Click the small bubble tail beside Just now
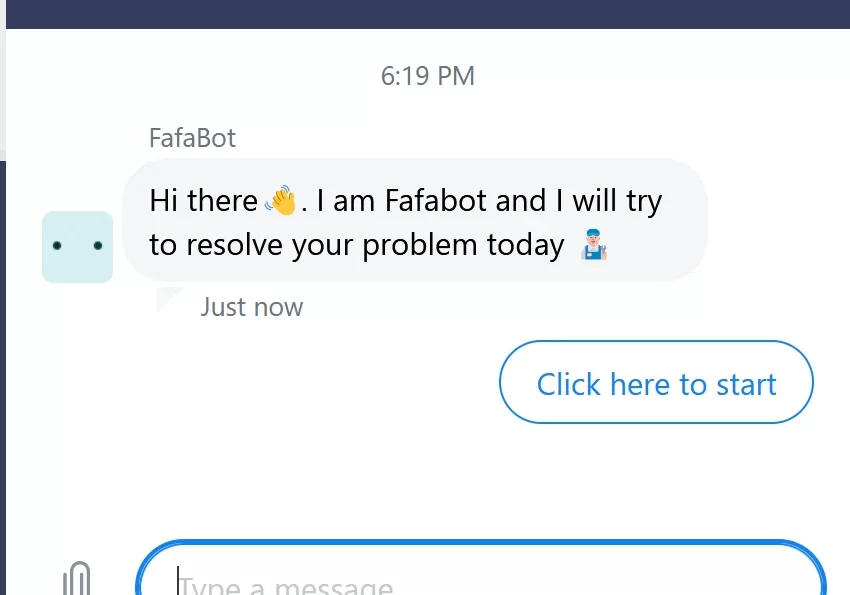850x595 pixels. pyautogui.click(x=170, y=299)
